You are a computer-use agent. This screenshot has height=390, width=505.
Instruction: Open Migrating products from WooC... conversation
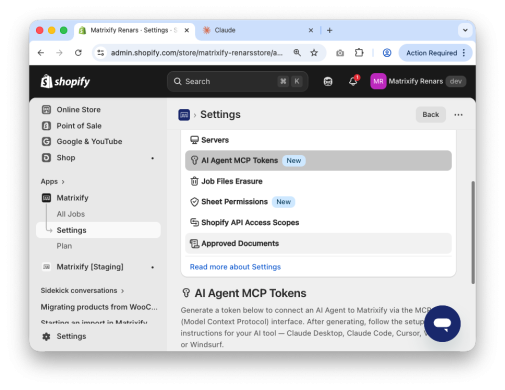(99, 307)
